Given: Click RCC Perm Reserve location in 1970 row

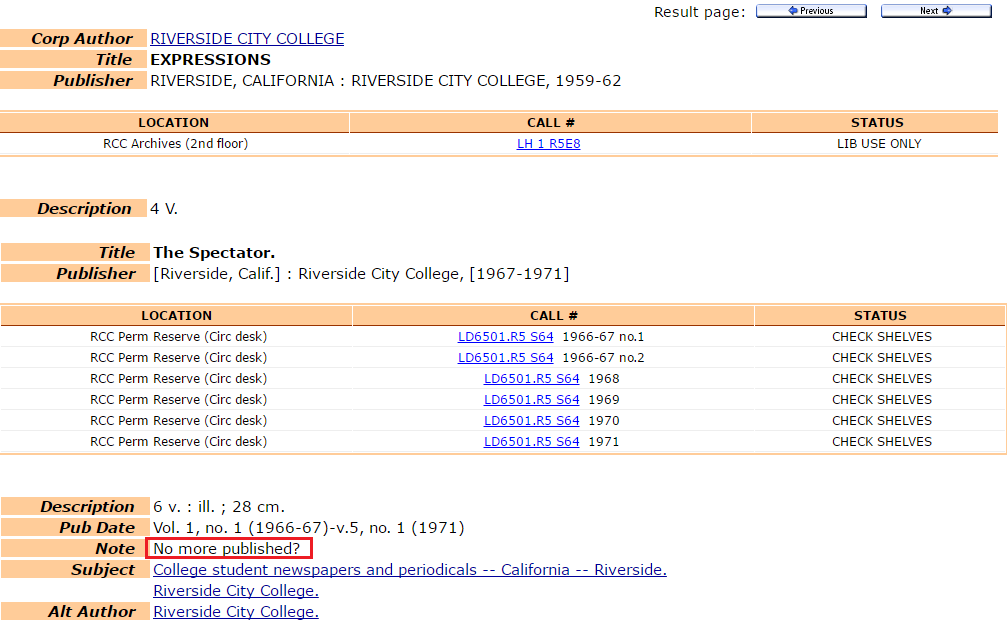Looking at the screenshot, I should tap(178, 421).
